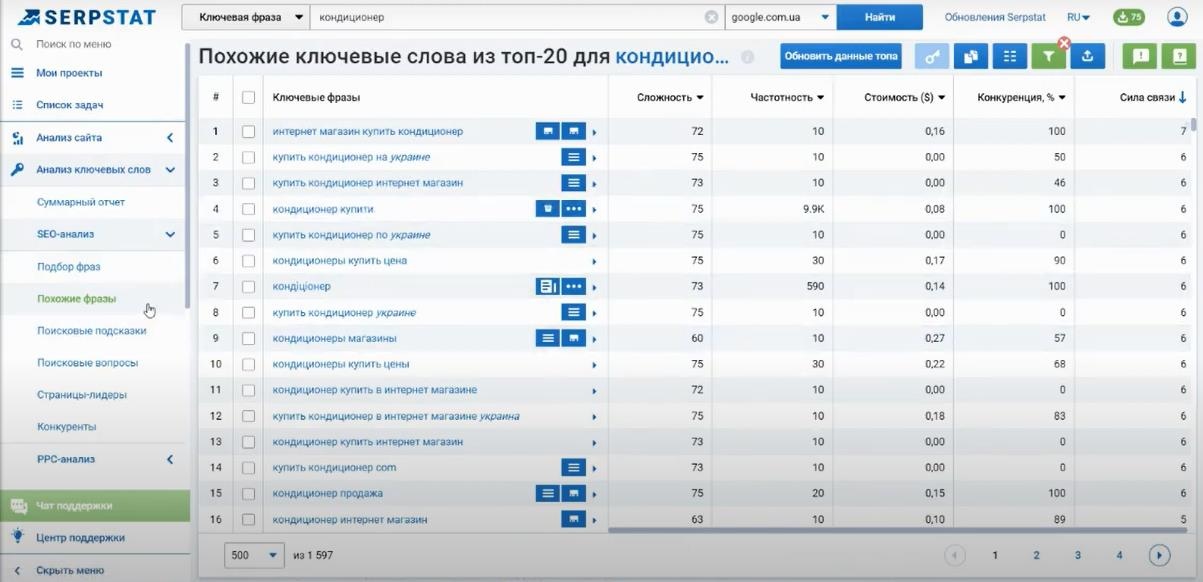Open 'Подбор фраз' menu item
1203x582 pixels.
(x=69, y=267)
